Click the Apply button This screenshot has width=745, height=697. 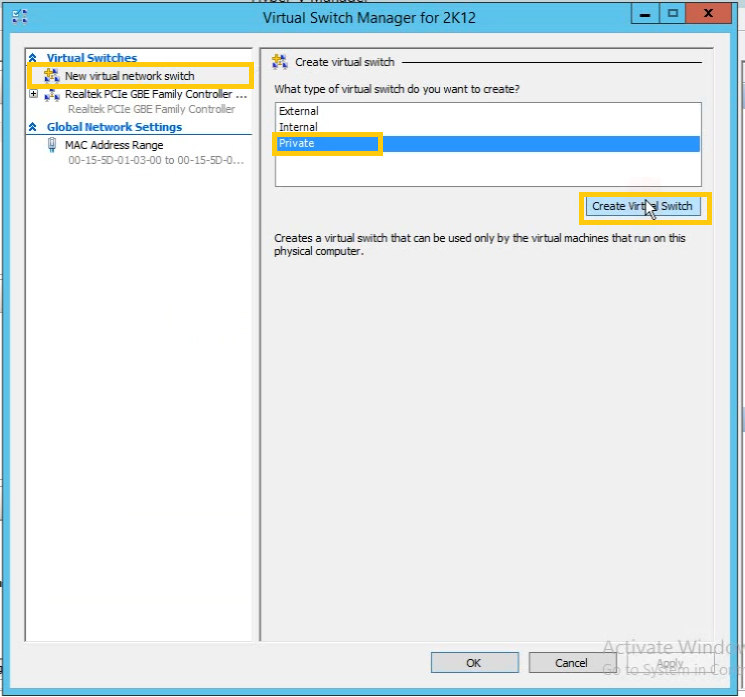coord(670,662)
